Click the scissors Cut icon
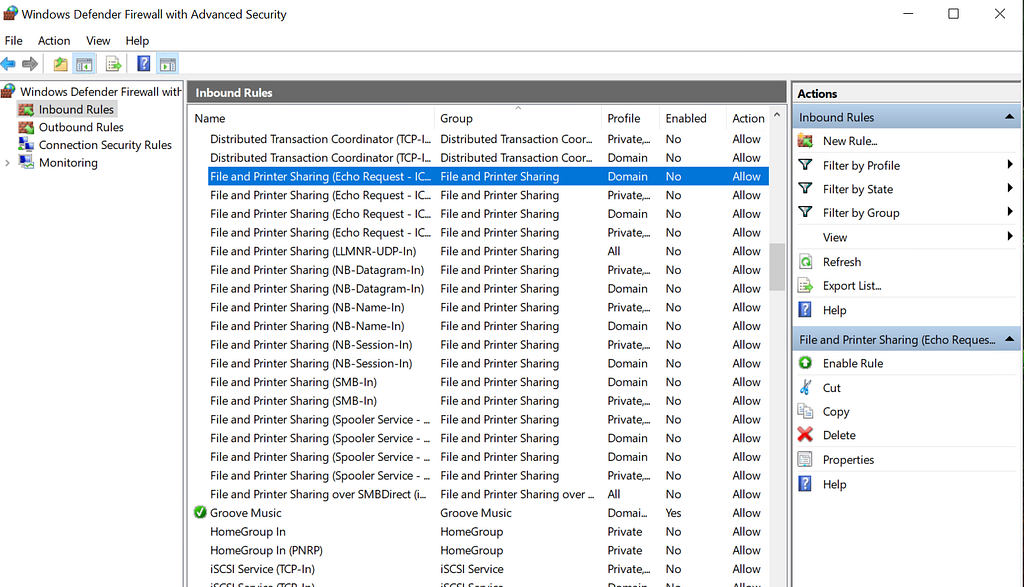Image resolution: width=1024 pixels, height=587 pixels. tap(806, 388)
